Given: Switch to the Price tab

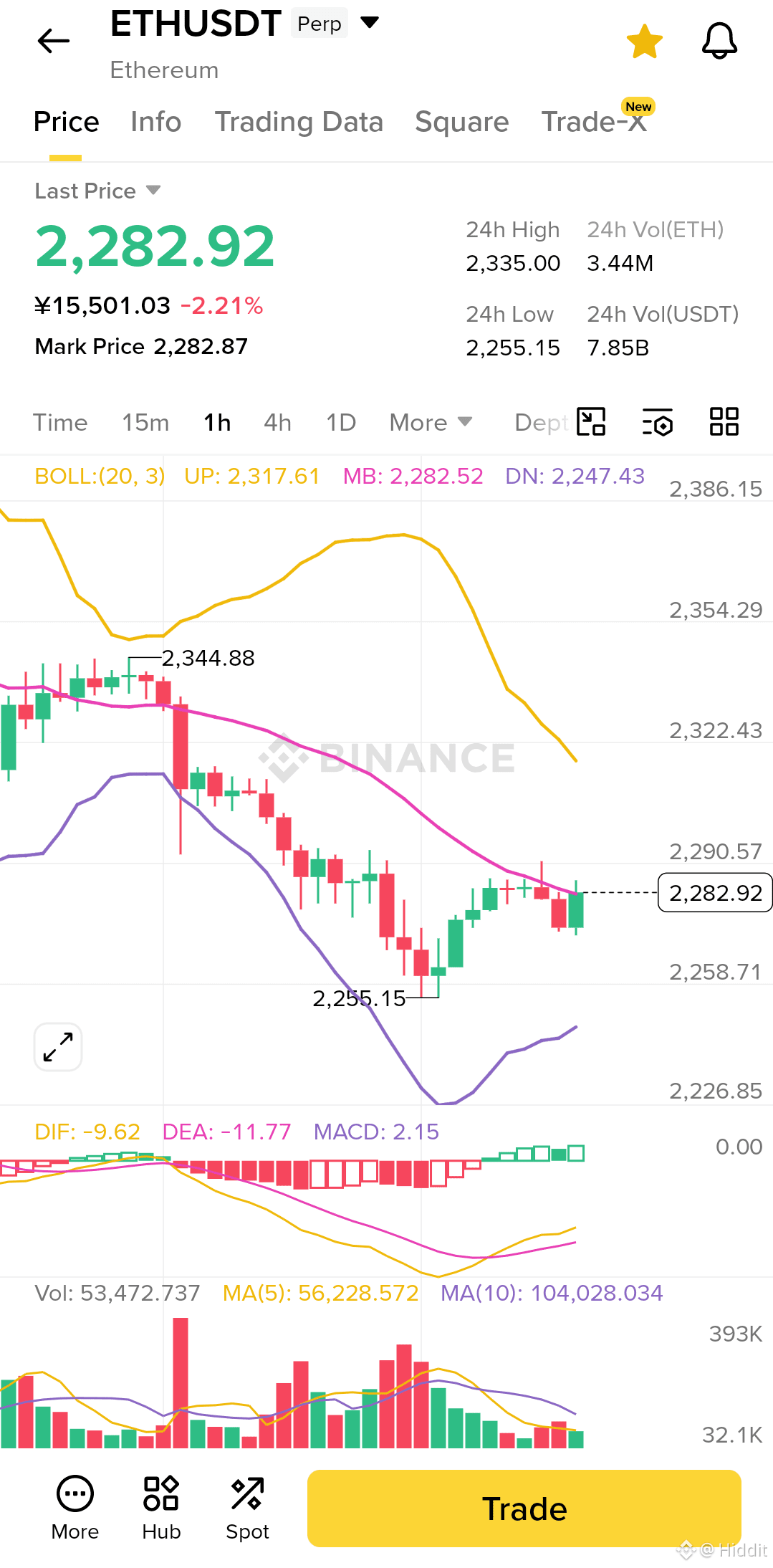Looking at the screenshot, I should pos(66,122).
